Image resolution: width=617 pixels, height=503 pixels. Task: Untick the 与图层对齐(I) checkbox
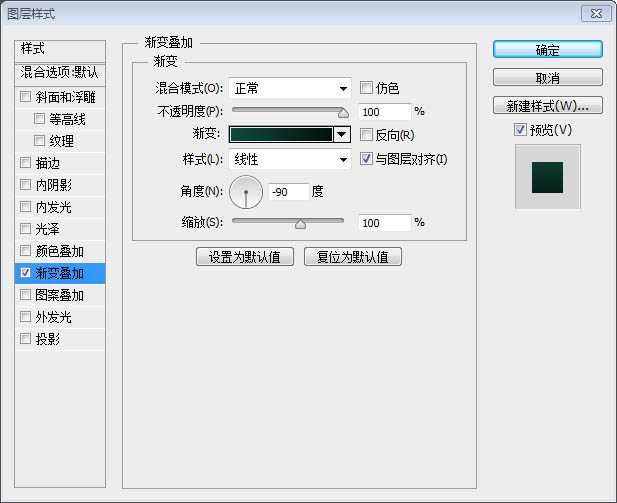pyautogui.click(x=366, y=159)
